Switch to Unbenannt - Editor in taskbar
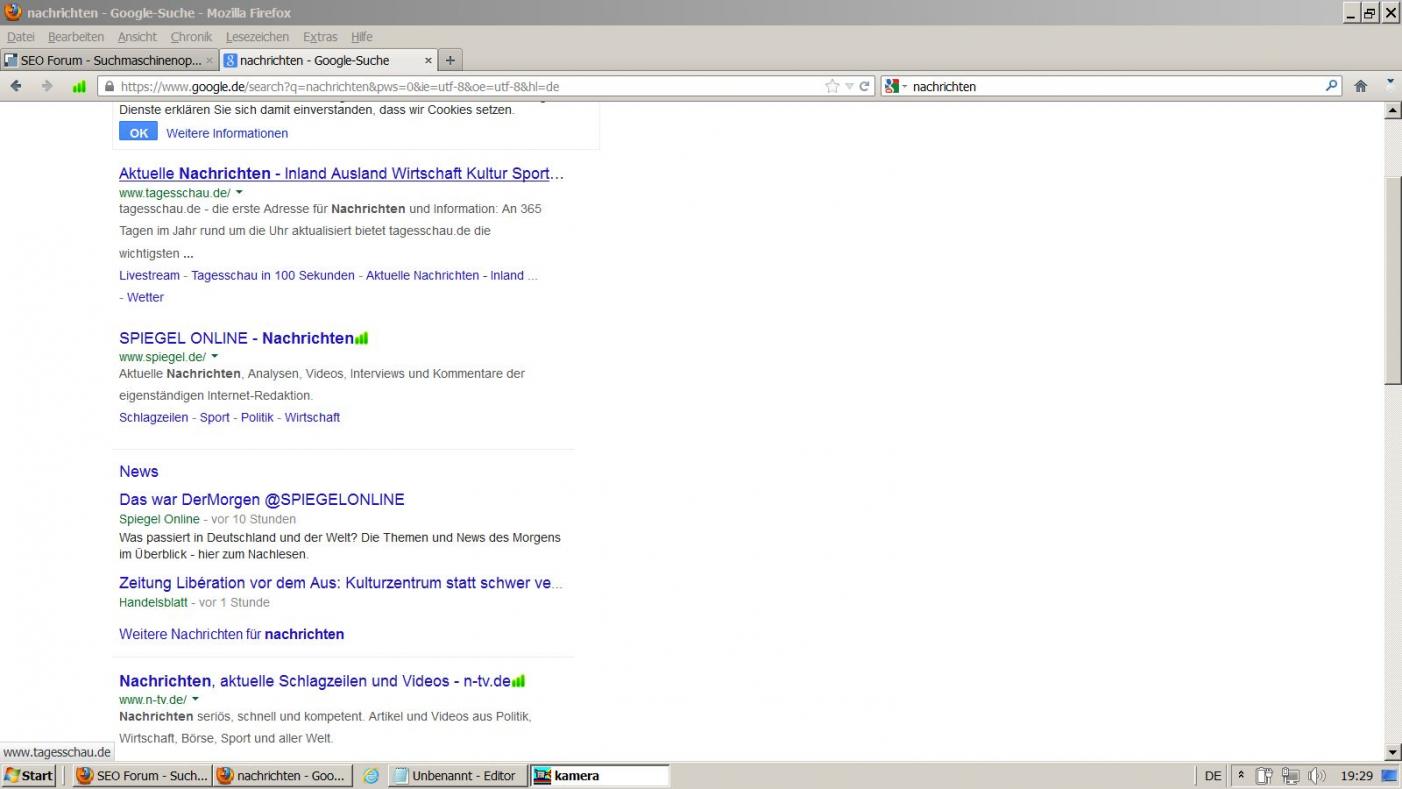1402x789 pixels. [457, 775]
